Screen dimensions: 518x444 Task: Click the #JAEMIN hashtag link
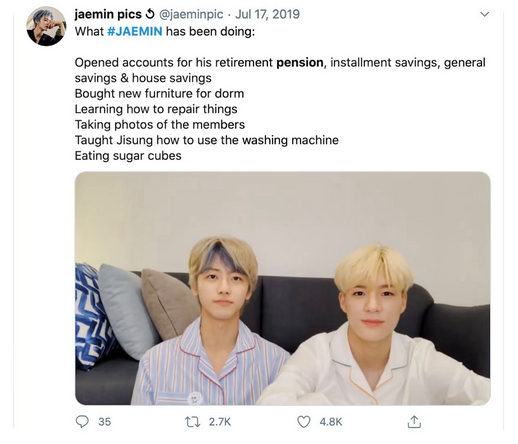click(135, 31)
